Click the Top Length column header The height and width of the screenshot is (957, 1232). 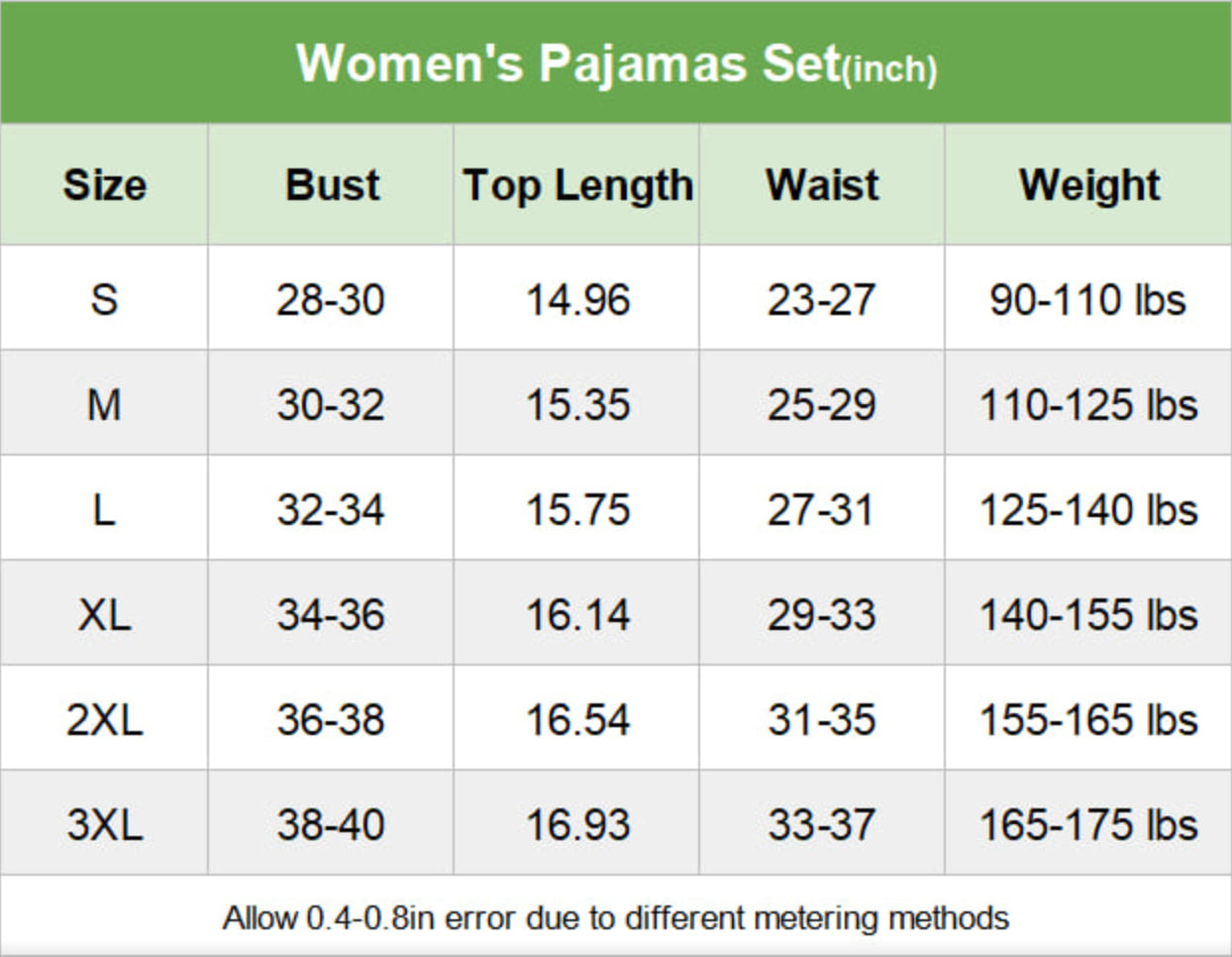click(x=577, y=186)
